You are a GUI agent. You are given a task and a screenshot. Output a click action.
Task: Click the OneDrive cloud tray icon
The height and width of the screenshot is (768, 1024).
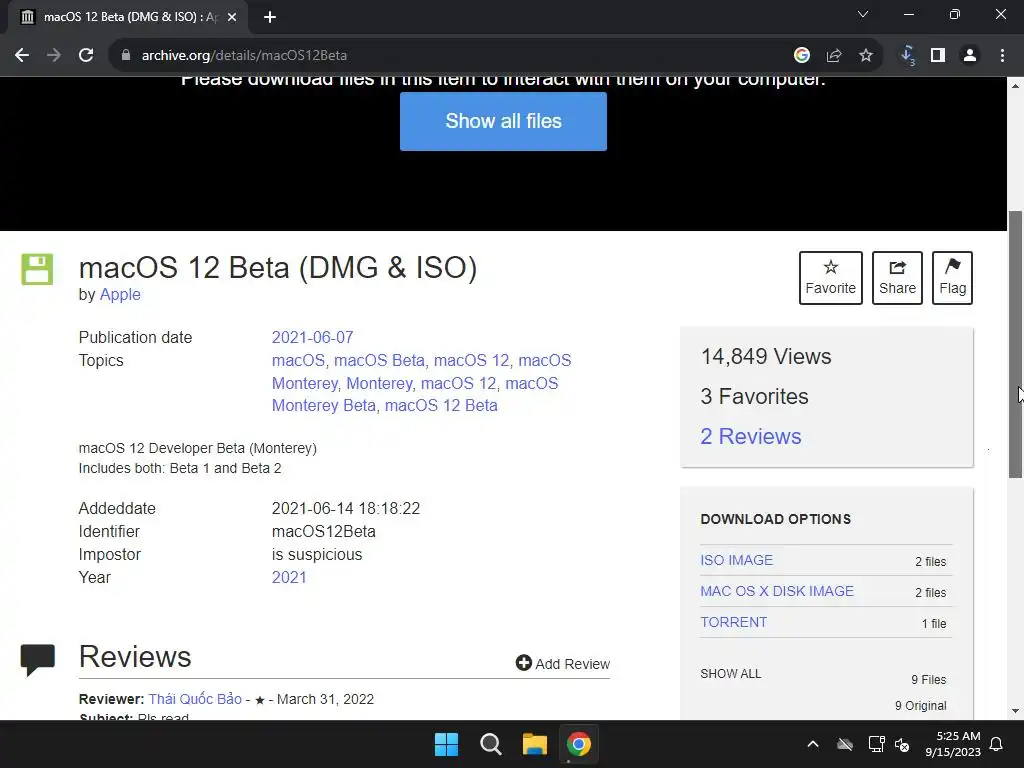[x=845, y=744]
